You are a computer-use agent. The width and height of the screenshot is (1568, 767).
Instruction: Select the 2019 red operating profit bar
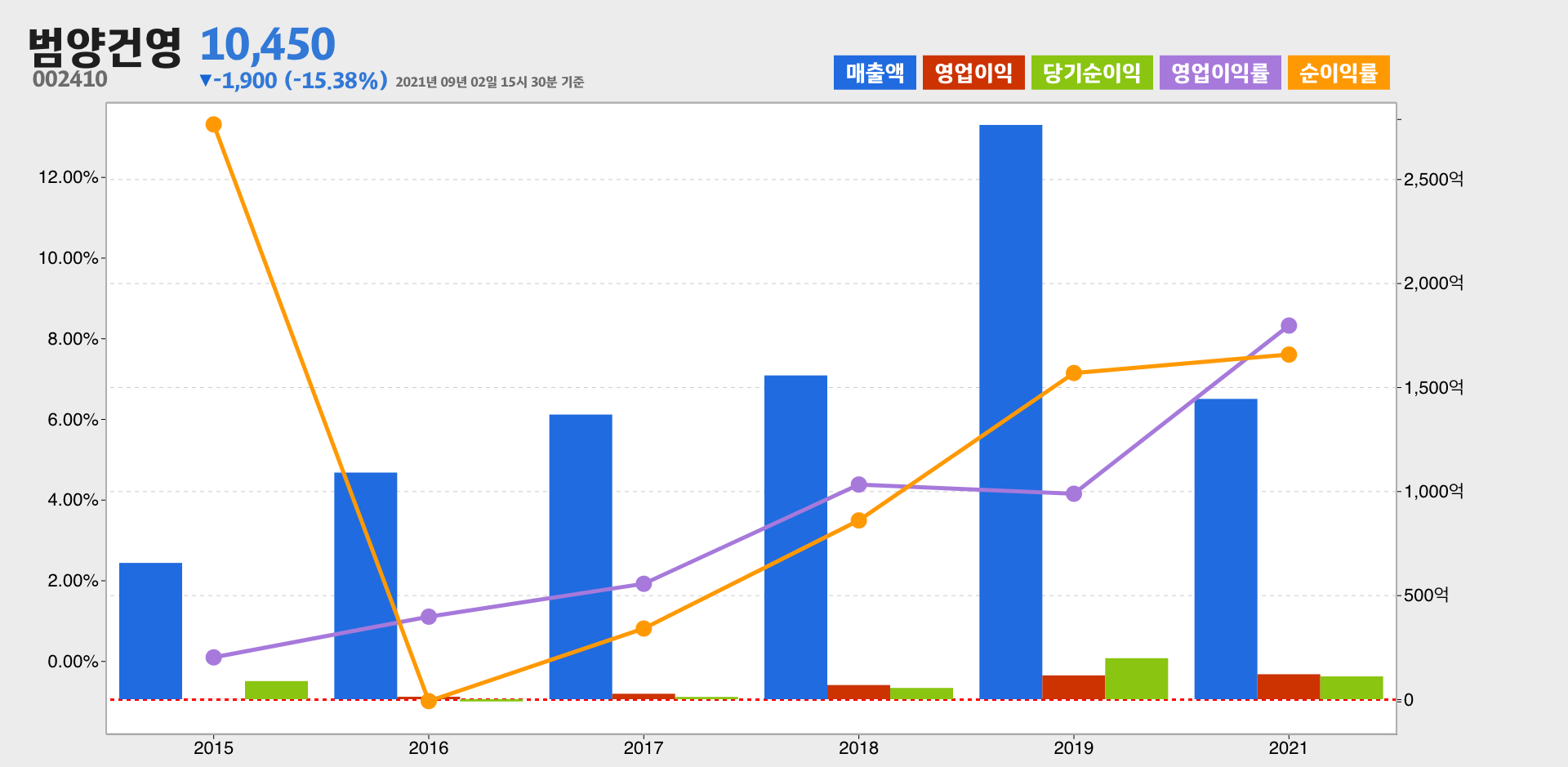tap(1074, 688)
